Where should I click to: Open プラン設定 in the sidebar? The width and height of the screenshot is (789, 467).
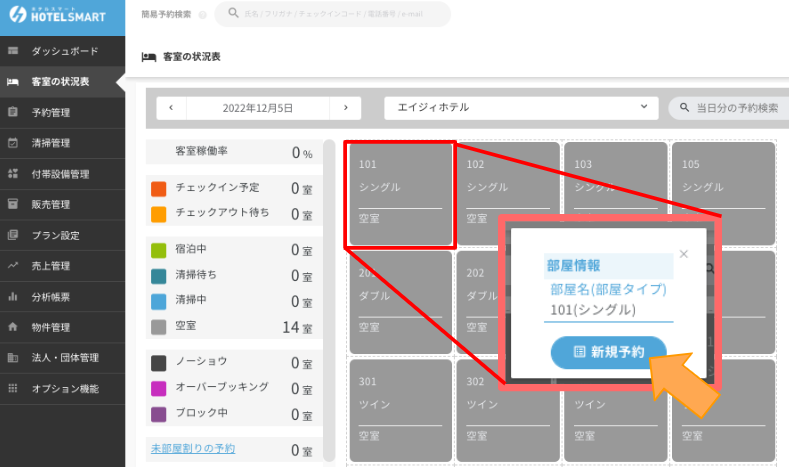click(x=55, y=236)
